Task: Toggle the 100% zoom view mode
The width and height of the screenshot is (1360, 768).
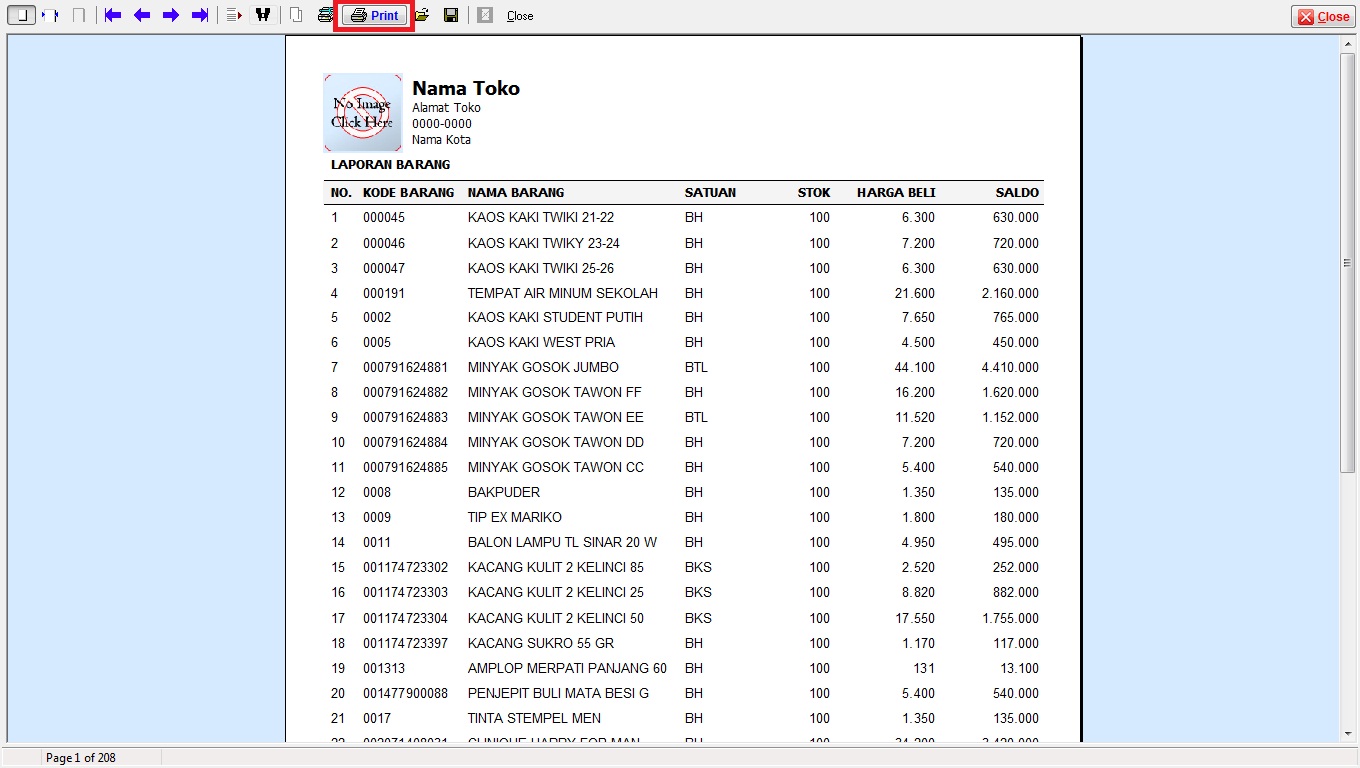Action: [77, 14]
